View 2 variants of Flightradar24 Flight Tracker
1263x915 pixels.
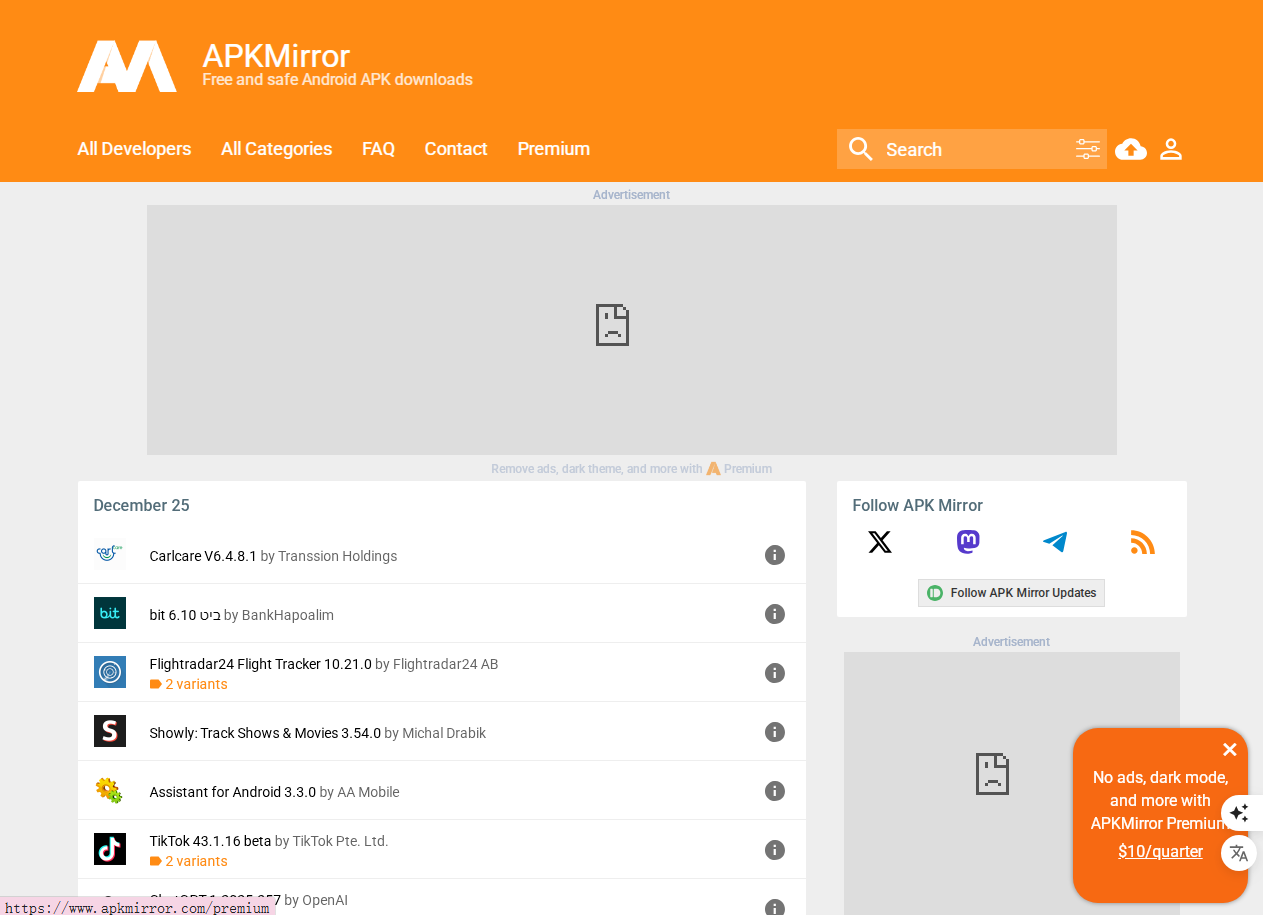195,685
